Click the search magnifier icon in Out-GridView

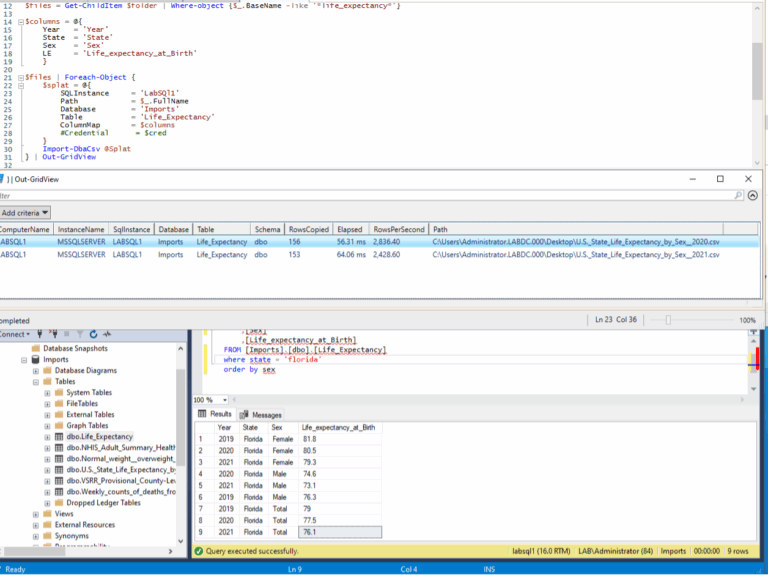point(738,196)
